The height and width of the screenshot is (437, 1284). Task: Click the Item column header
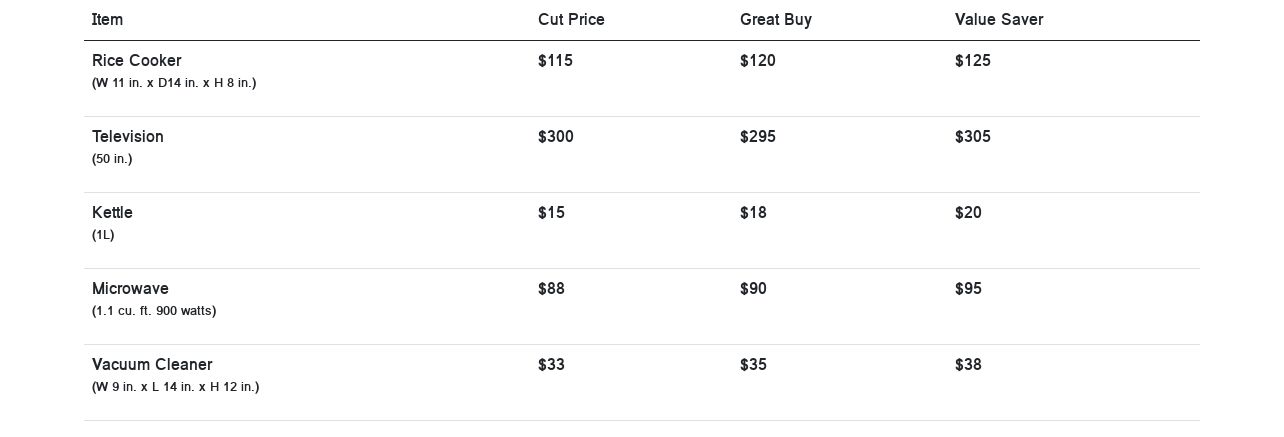point(107,20)
